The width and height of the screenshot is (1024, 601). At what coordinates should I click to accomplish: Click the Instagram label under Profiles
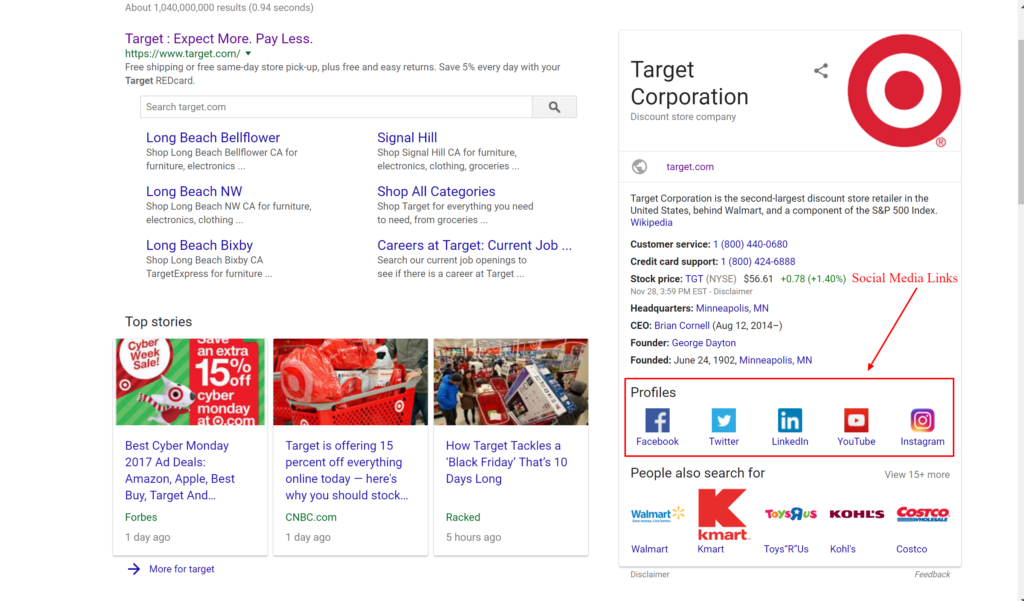click(x=922, y=442)
